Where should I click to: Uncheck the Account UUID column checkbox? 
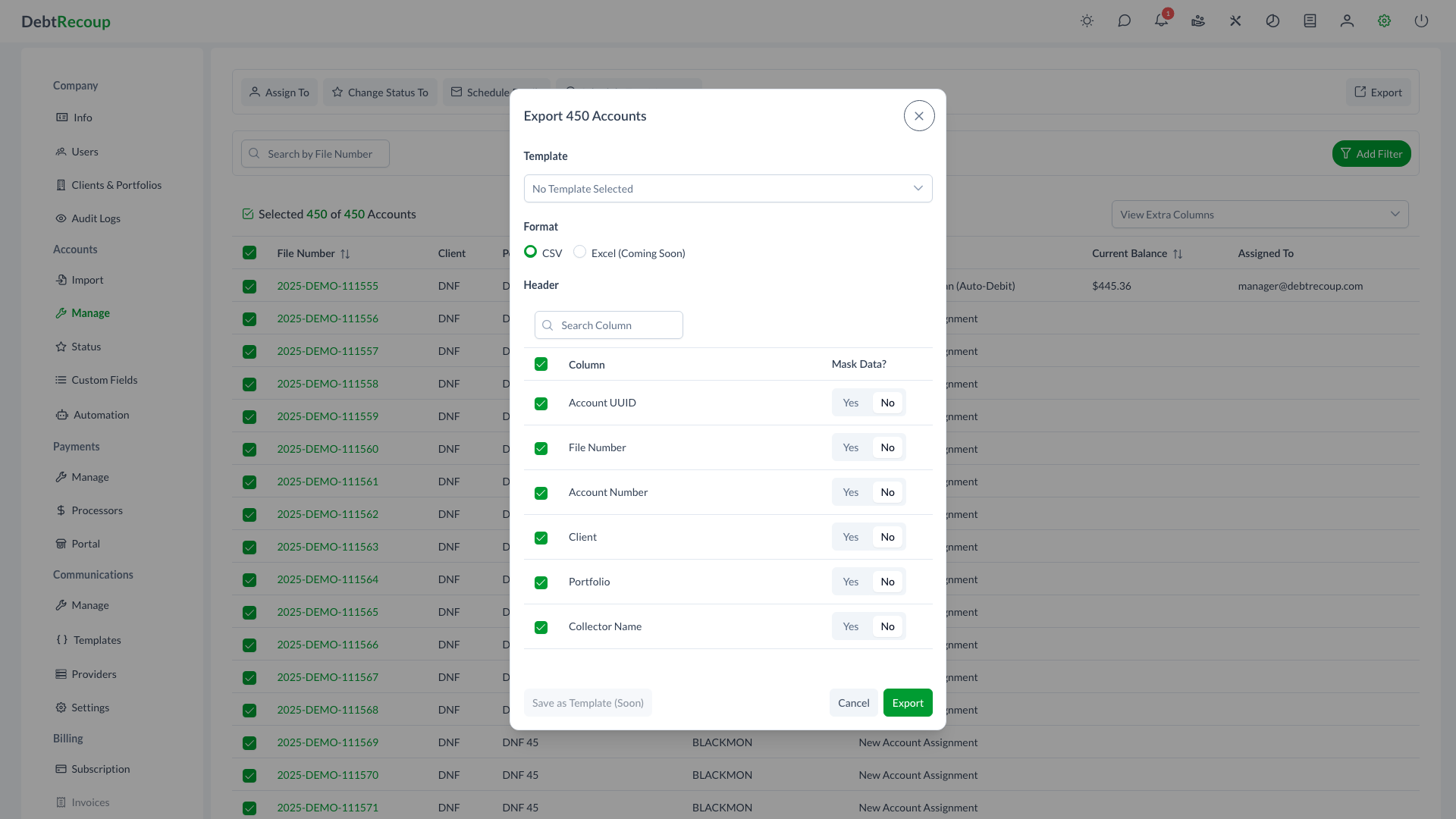[541, 403]
